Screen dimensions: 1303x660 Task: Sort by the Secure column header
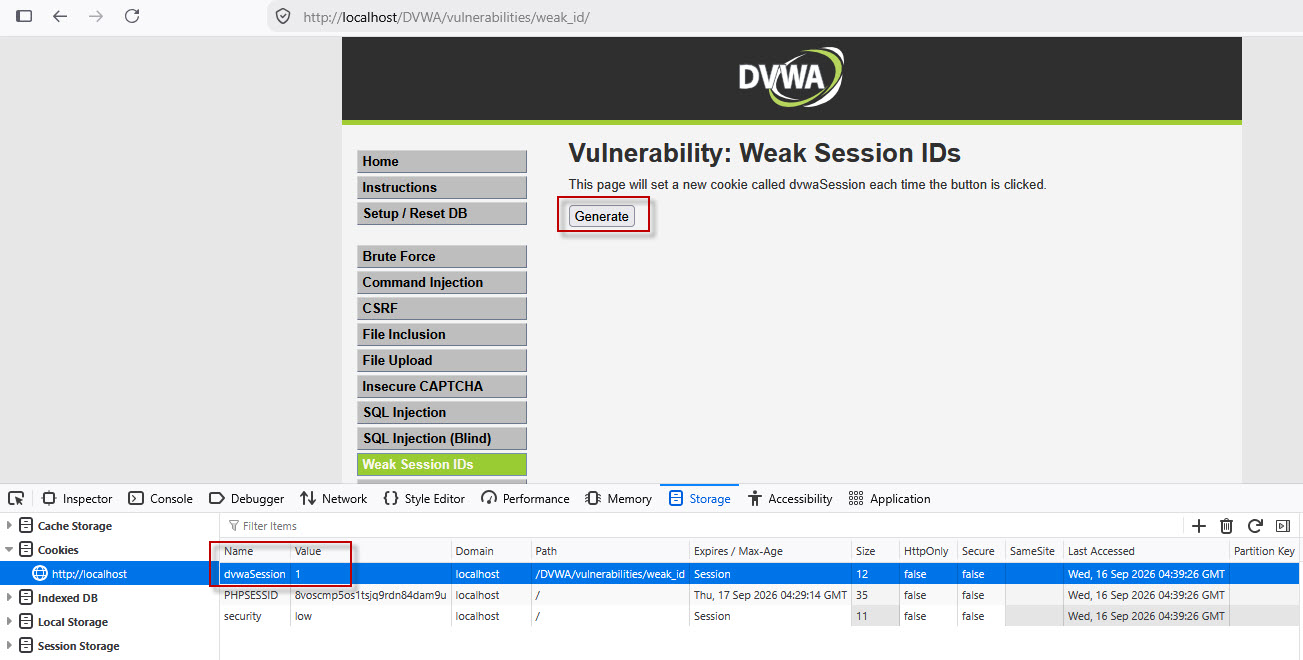(980, 551)
